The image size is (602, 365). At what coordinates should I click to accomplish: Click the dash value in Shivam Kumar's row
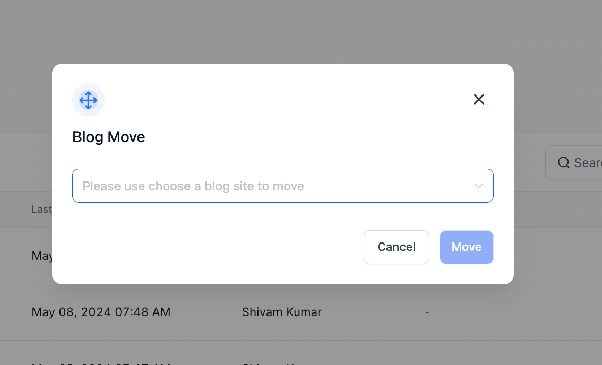[427, 312]
